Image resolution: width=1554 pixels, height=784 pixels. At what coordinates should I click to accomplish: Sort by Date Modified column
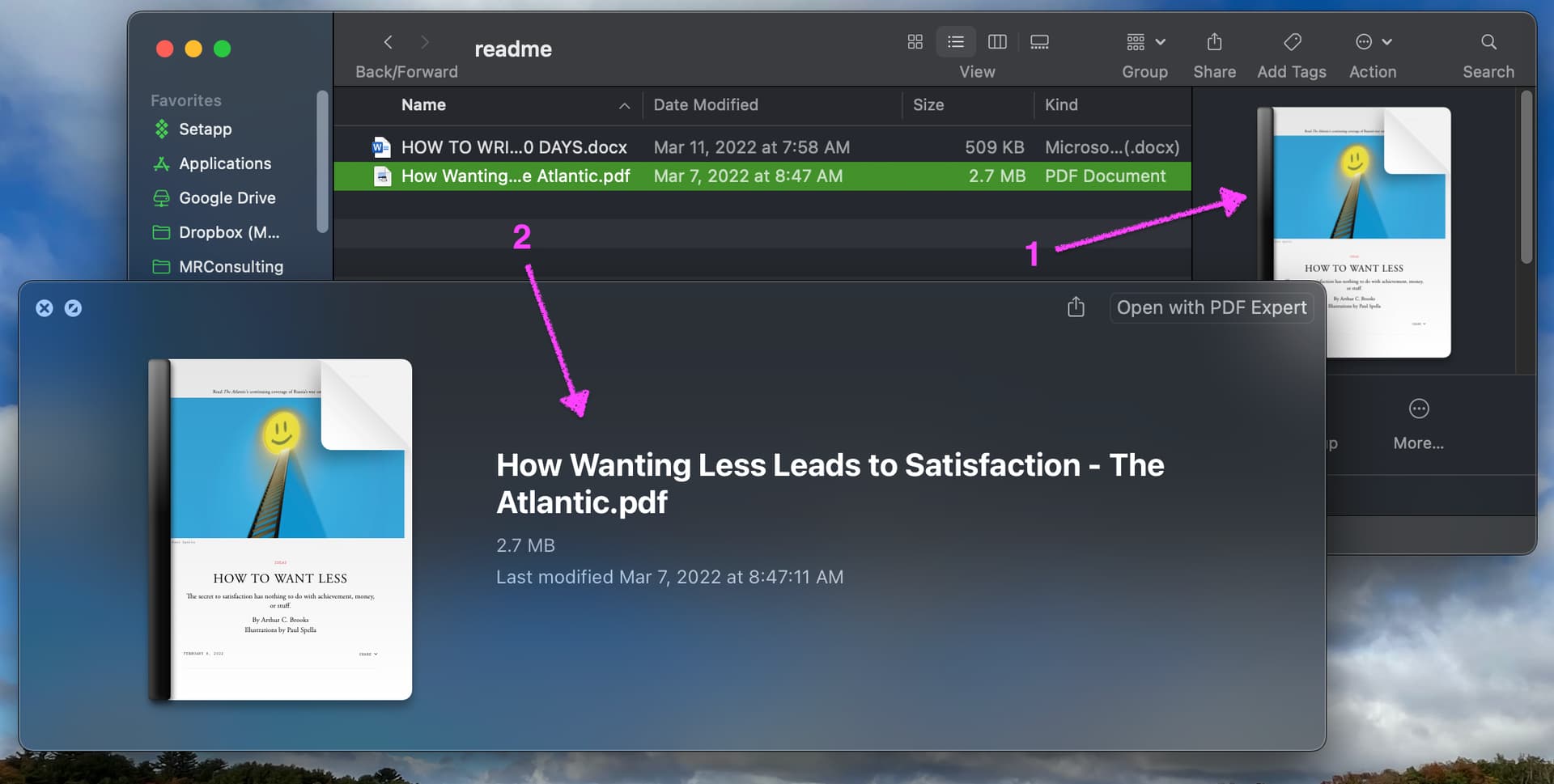point(706,105)
